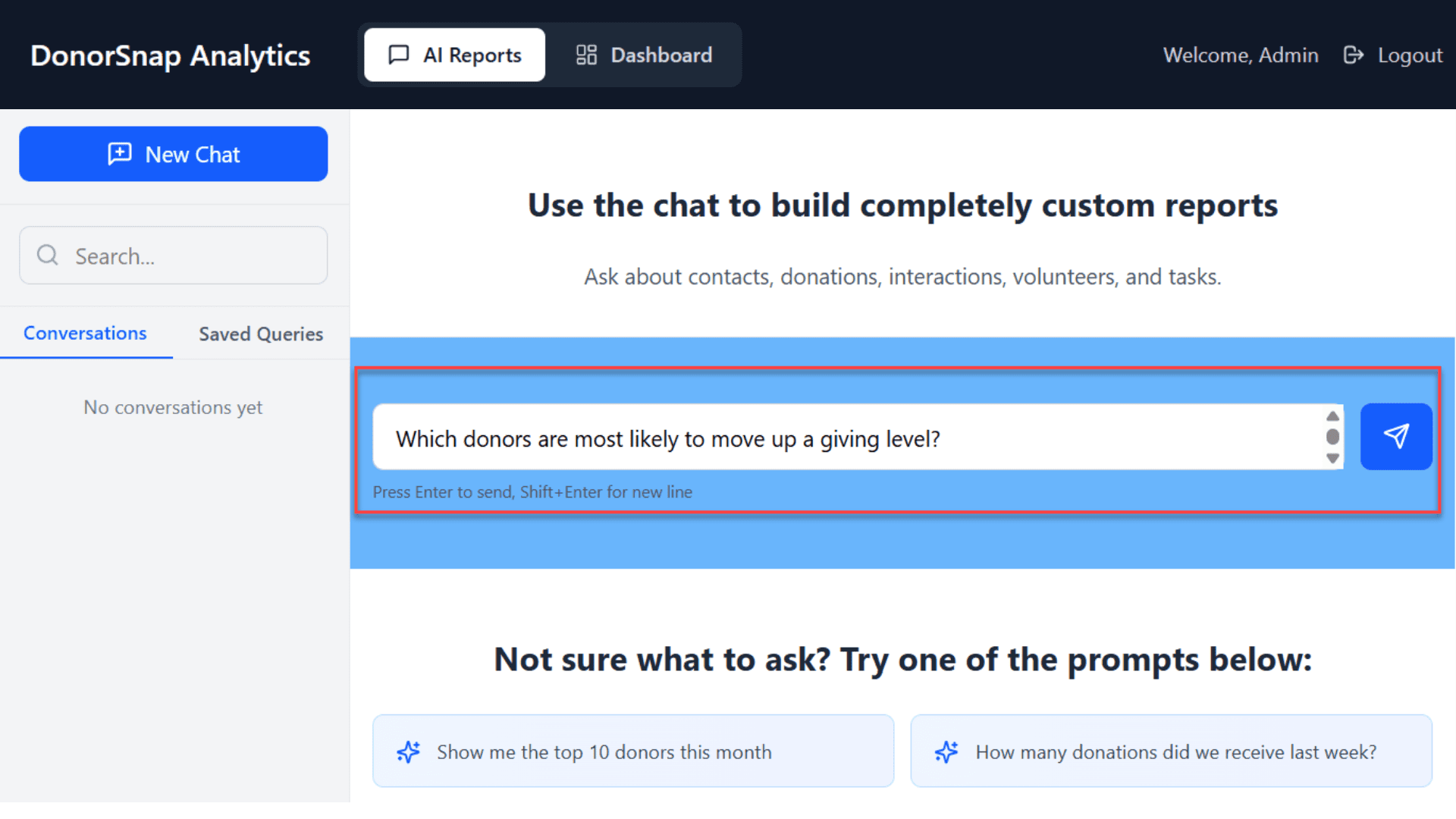Click the Dashboard grid icon
Image resolution: width=1456 pixels, height=819 pixels.
coord(586,55)
